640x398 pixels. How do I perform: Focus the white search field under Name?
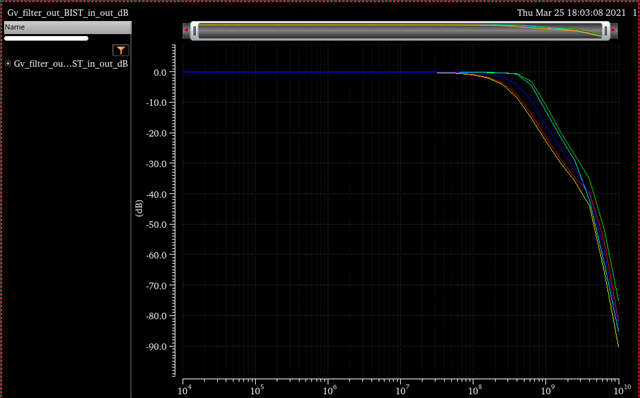46,38
